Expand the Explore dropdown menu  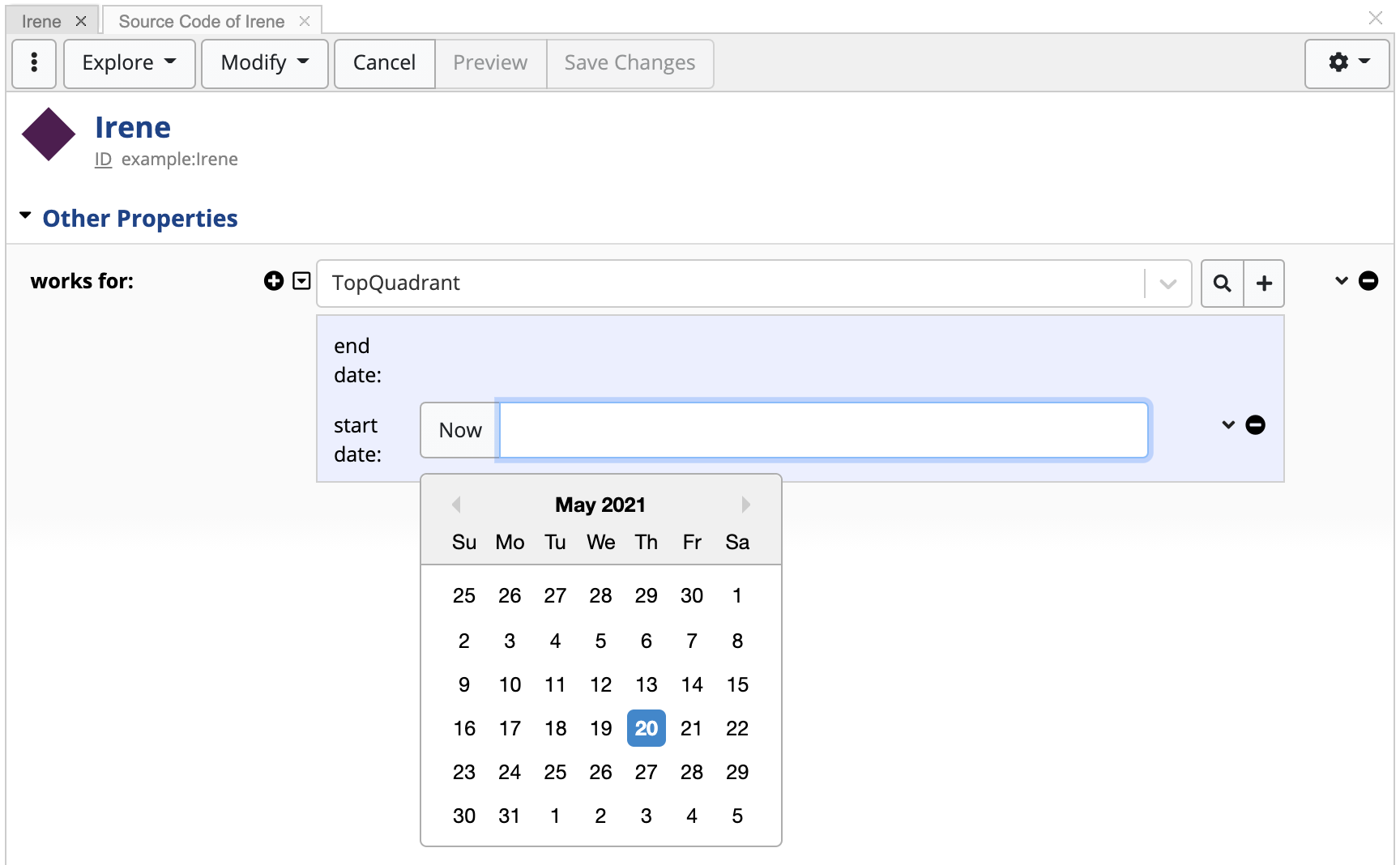pos(129,63)
